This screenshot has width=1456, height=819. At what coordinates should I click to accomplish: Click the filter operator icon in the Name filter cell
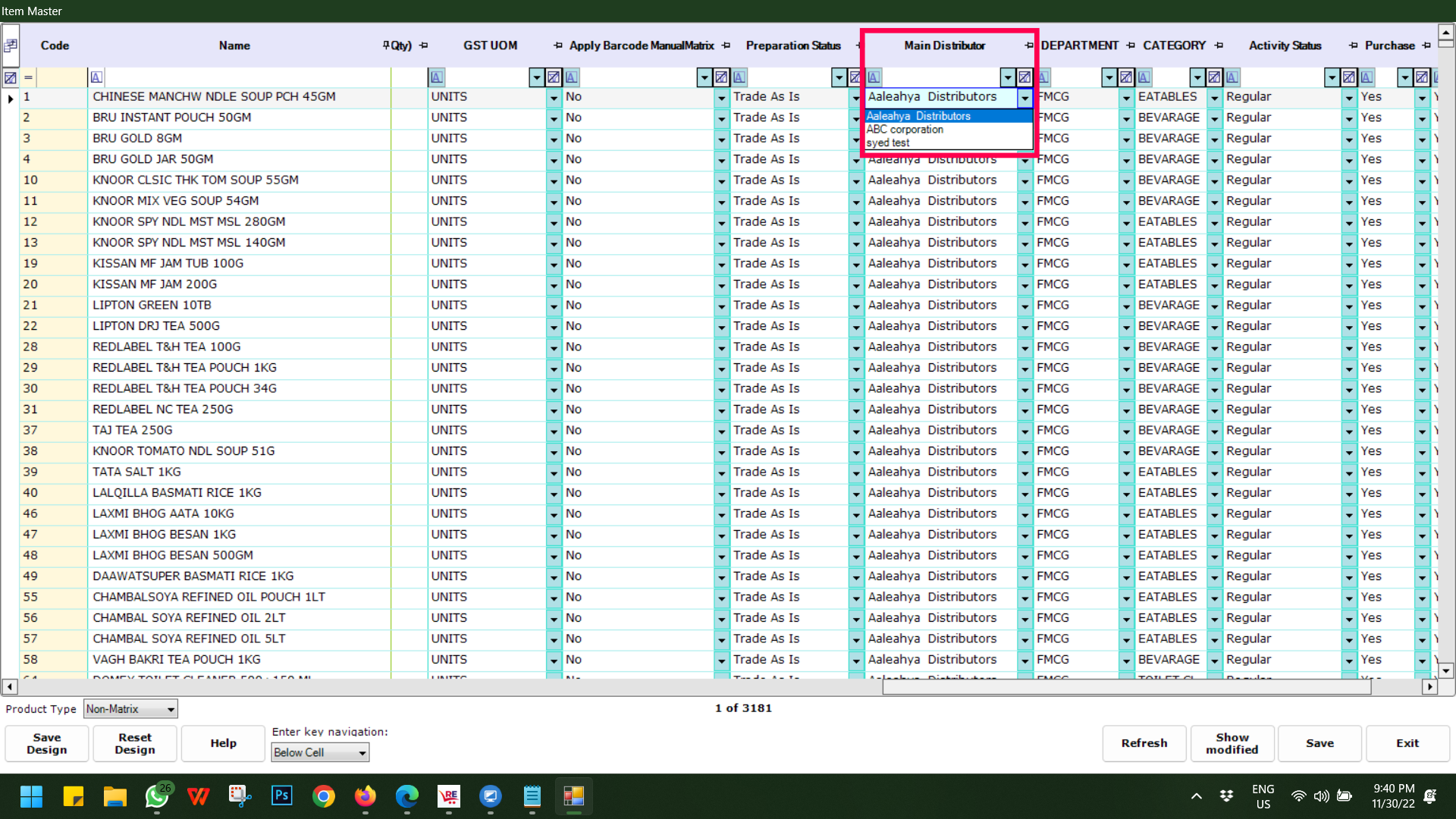(x=96, y=77)
